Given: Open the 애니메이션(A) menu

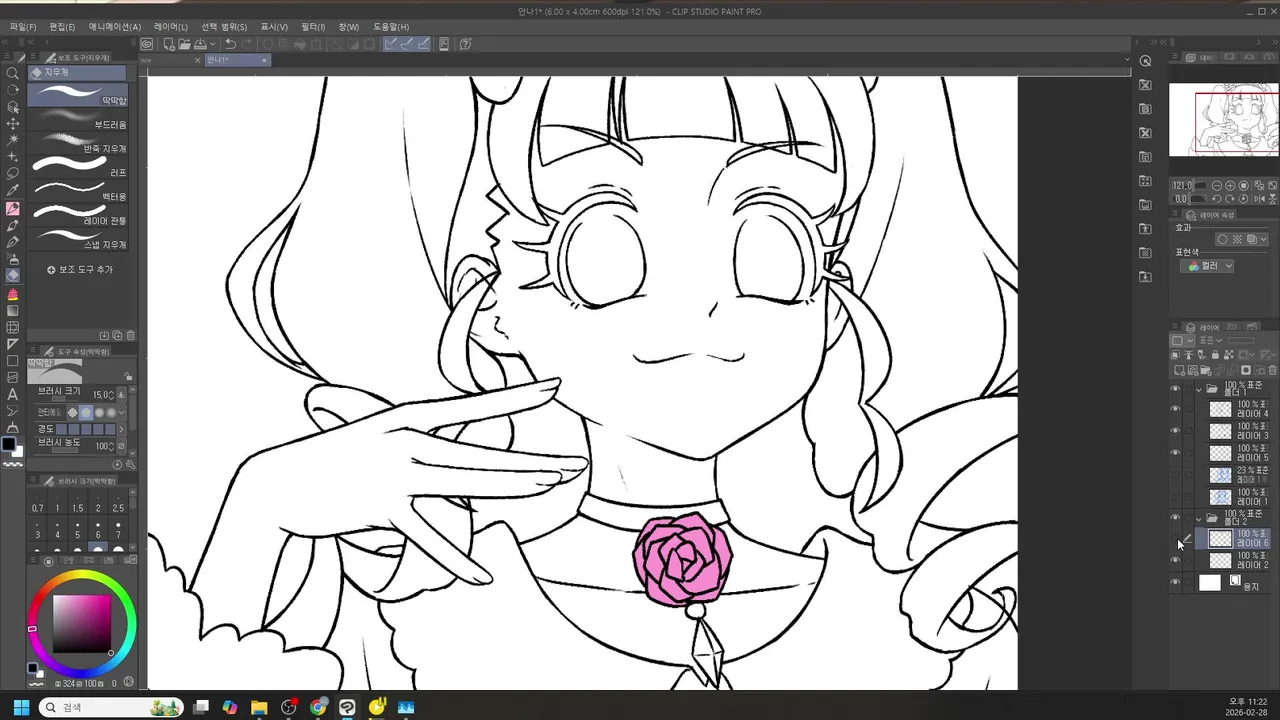Looking at the screenshot, I should (x=115, y=27).
